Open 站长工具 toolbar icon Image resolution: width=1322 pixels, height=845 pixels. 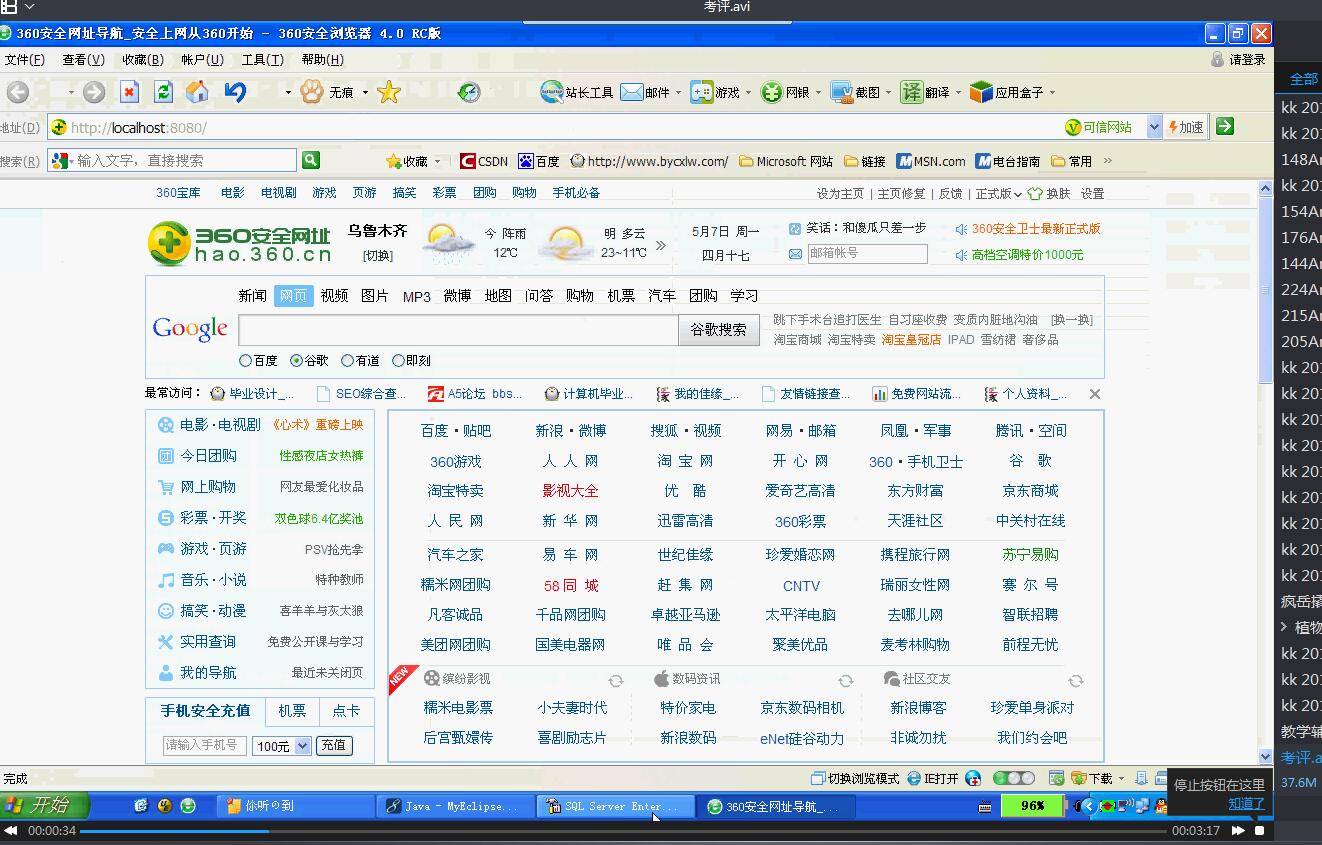point(551,92)
